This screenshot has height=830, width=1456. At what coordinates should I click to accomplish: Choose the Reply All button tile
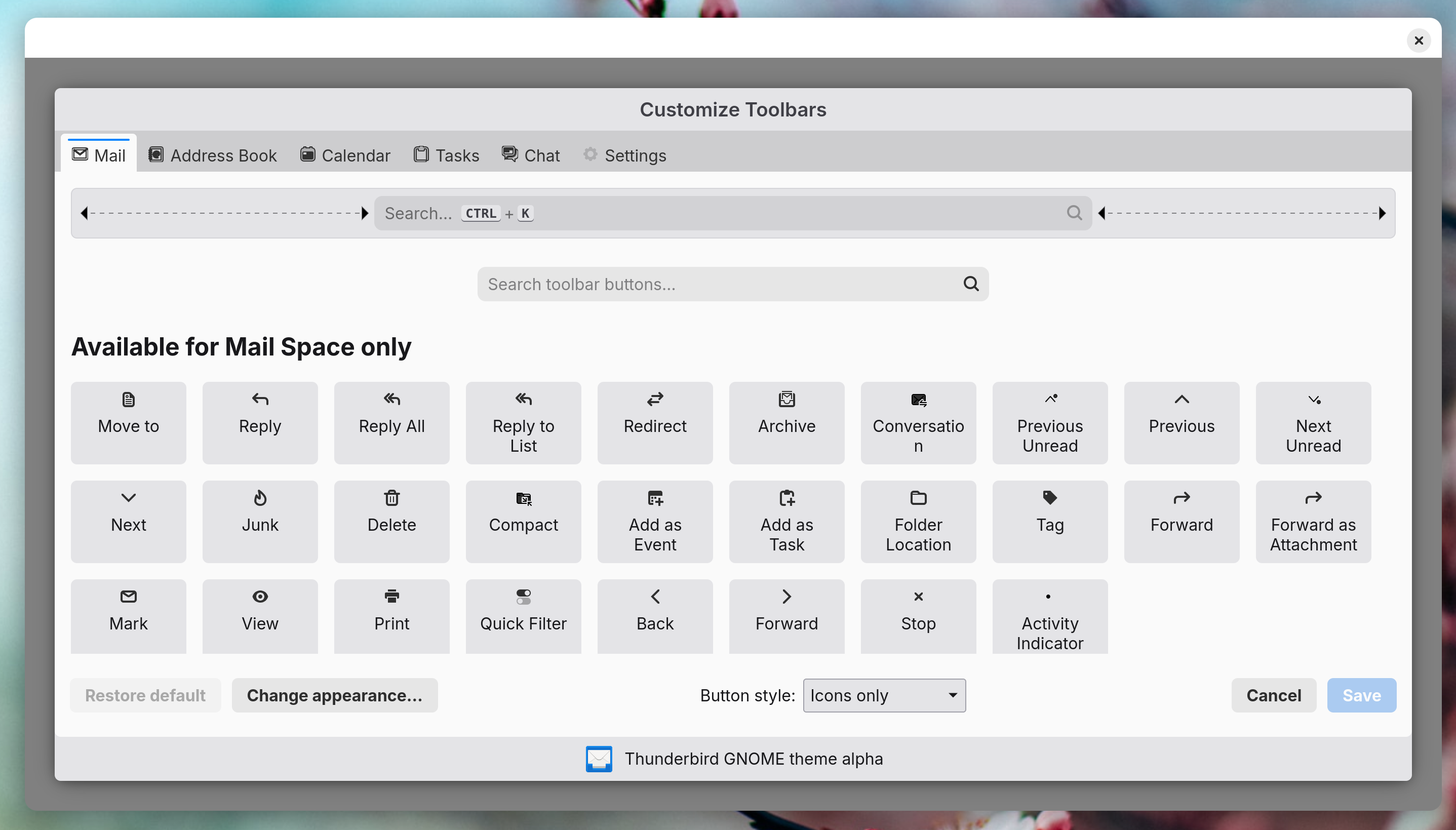pos(391,422)
